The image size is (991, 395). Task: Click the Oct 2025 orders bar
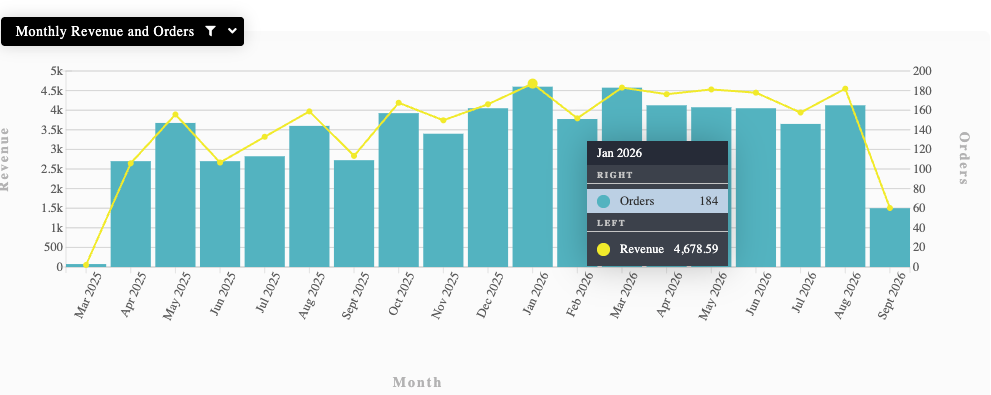tap(399, 190)
